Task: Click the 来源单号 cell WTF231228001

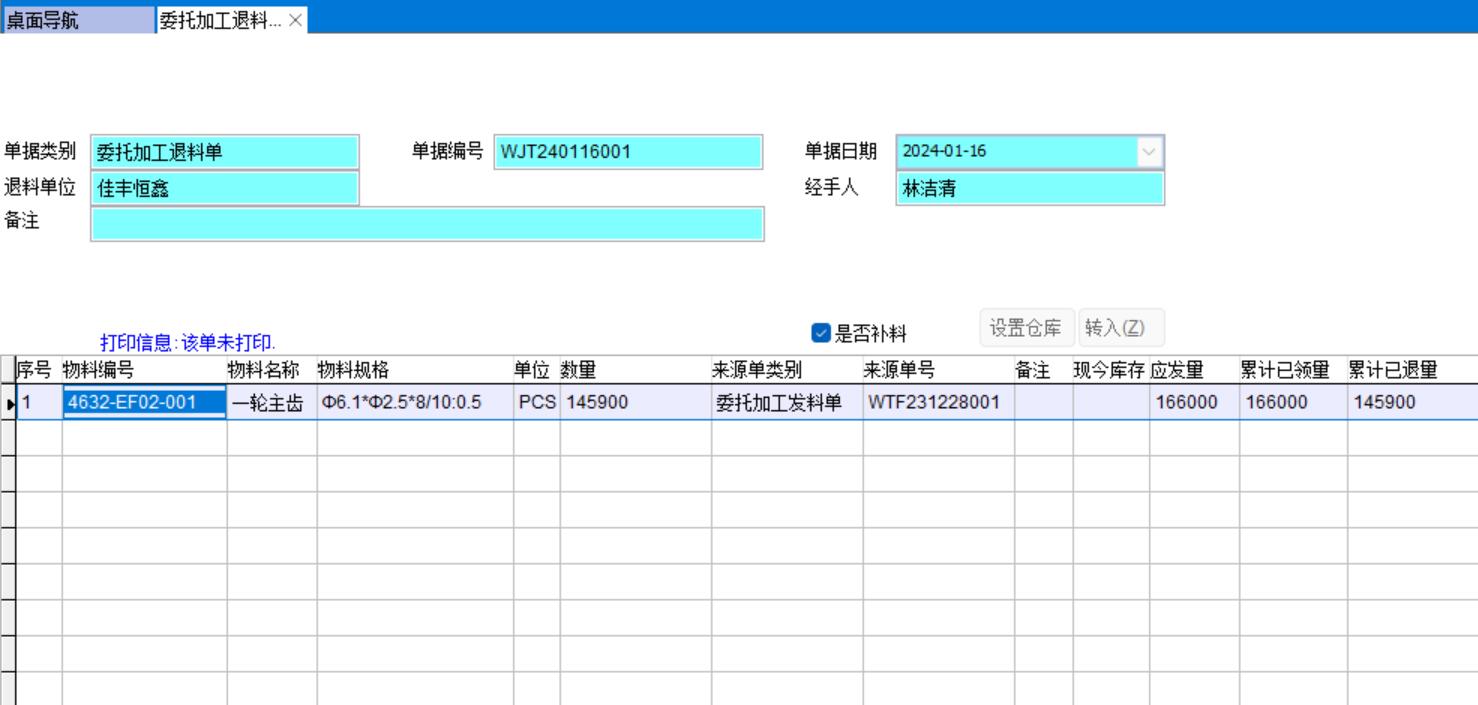Action: coord(937,402)
